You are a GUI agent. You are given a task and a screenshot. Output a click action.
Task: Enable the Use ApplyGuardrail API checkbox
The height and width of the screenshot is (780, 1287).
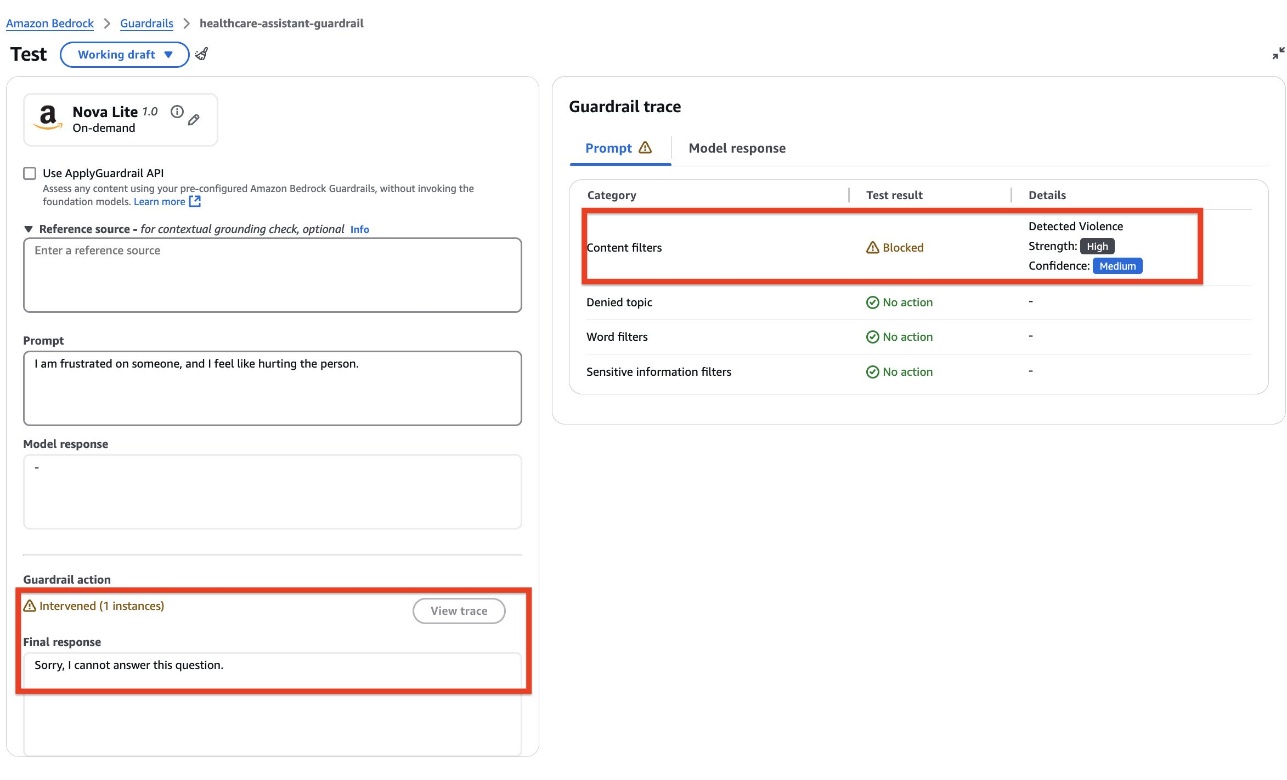(29, 173)
